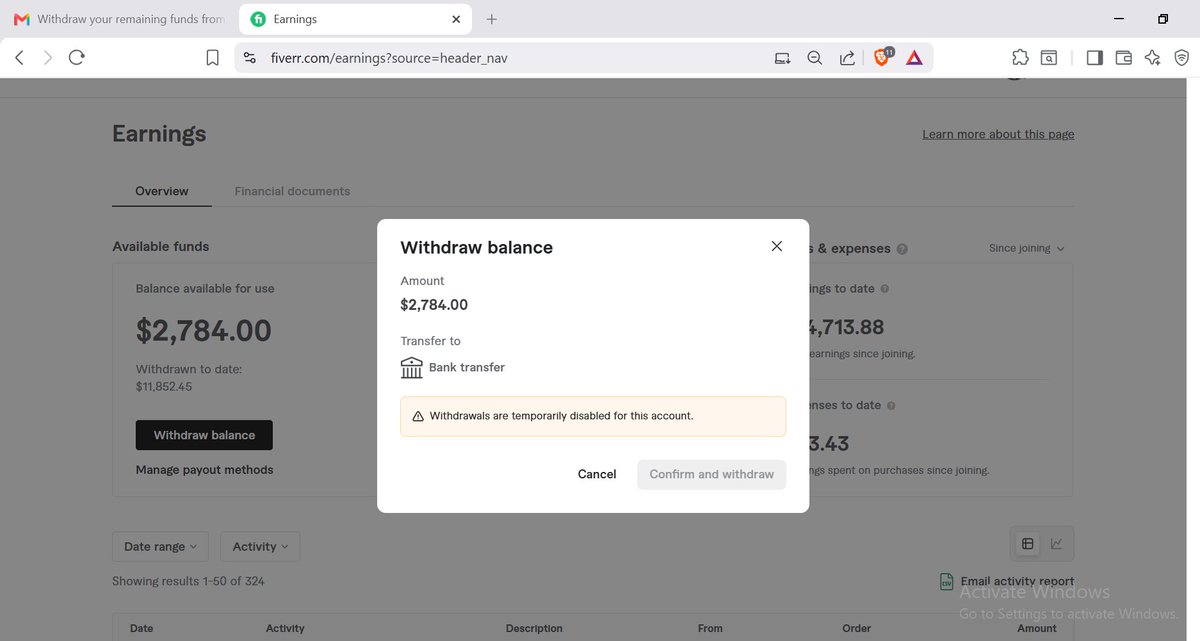Viewport: 1200px width, 641px height.
Task: Open Manage payout methods link
Action: click(x=204, y=470)
